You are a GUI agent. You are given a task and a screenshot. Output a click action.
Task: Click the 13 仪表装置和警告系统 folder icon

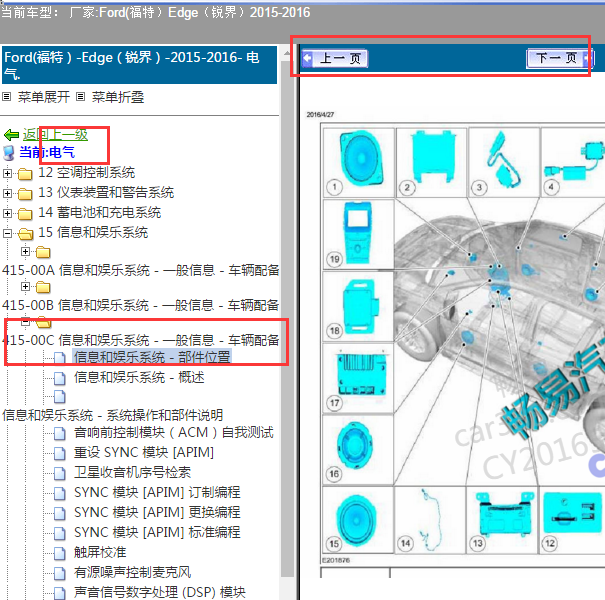click(x=25, y=194)
